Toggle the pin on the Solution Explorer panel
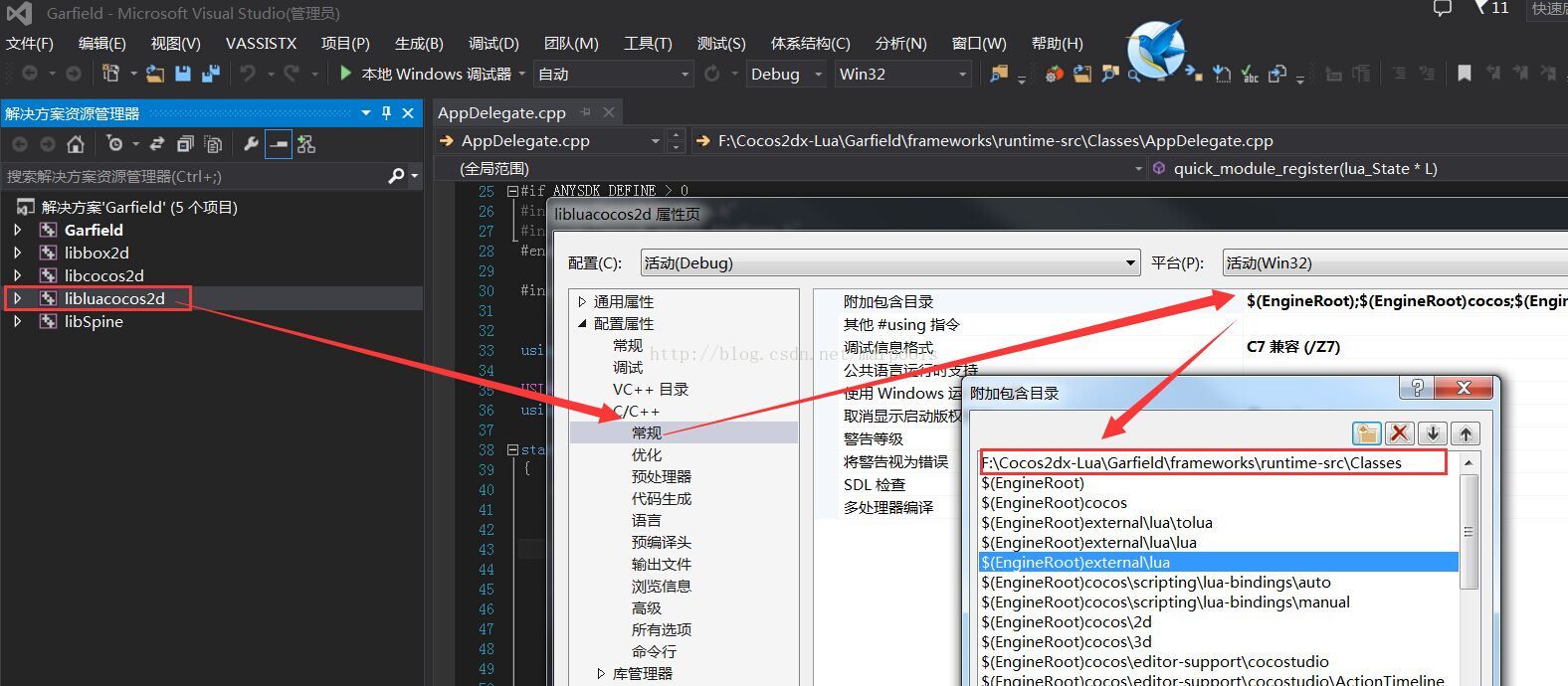Screen dimensions: 1568x686 click(386, 113)
